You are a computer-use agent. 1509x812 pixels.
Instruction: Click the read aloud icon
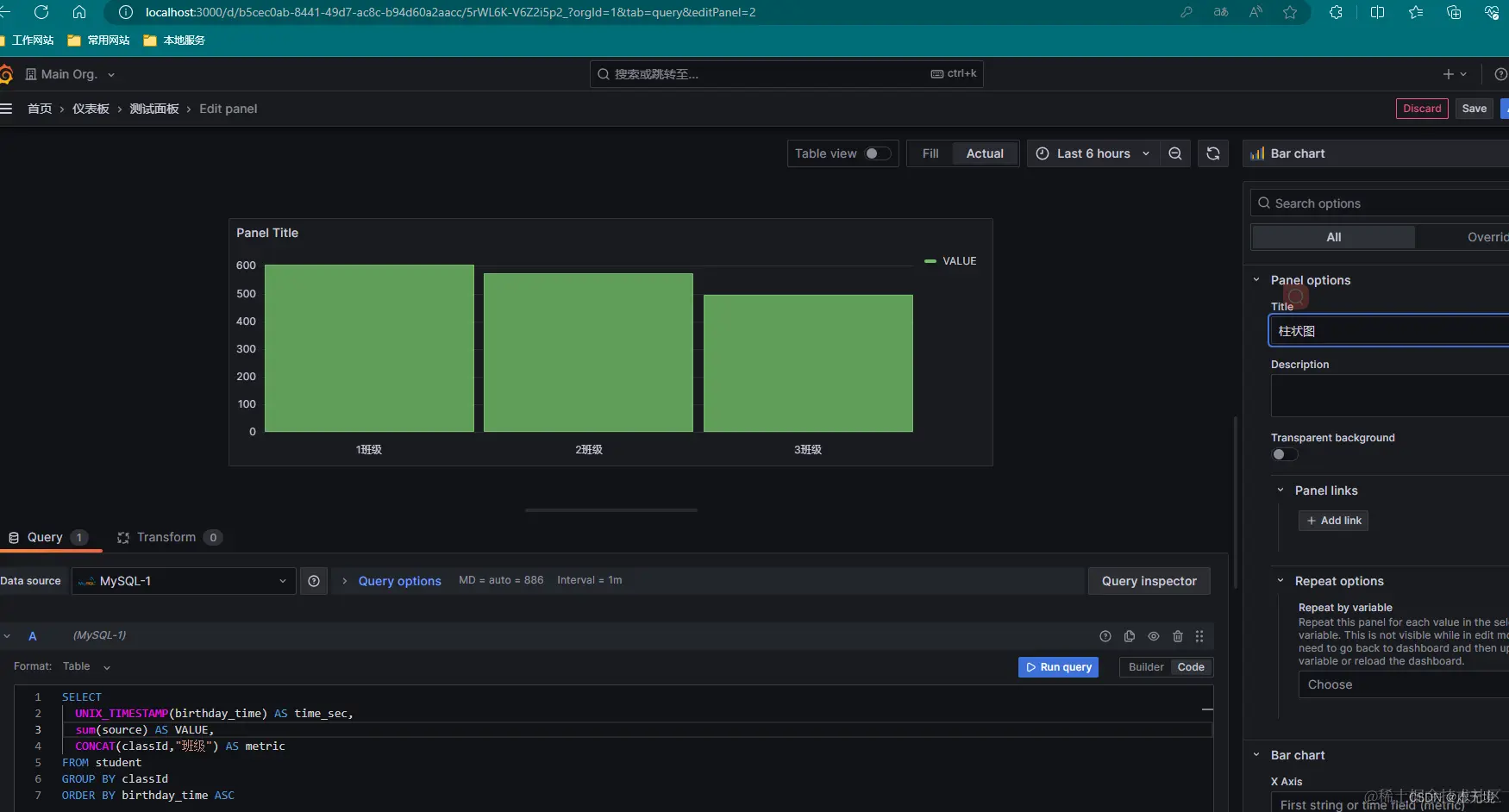click(x=1255, y=12)
